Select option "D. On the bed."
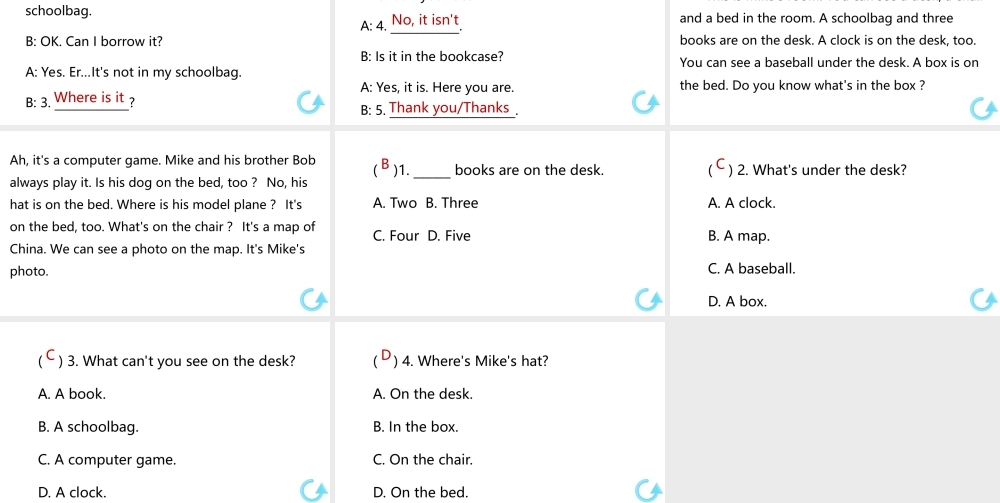 pyautogui.click(x=419, y=492)
